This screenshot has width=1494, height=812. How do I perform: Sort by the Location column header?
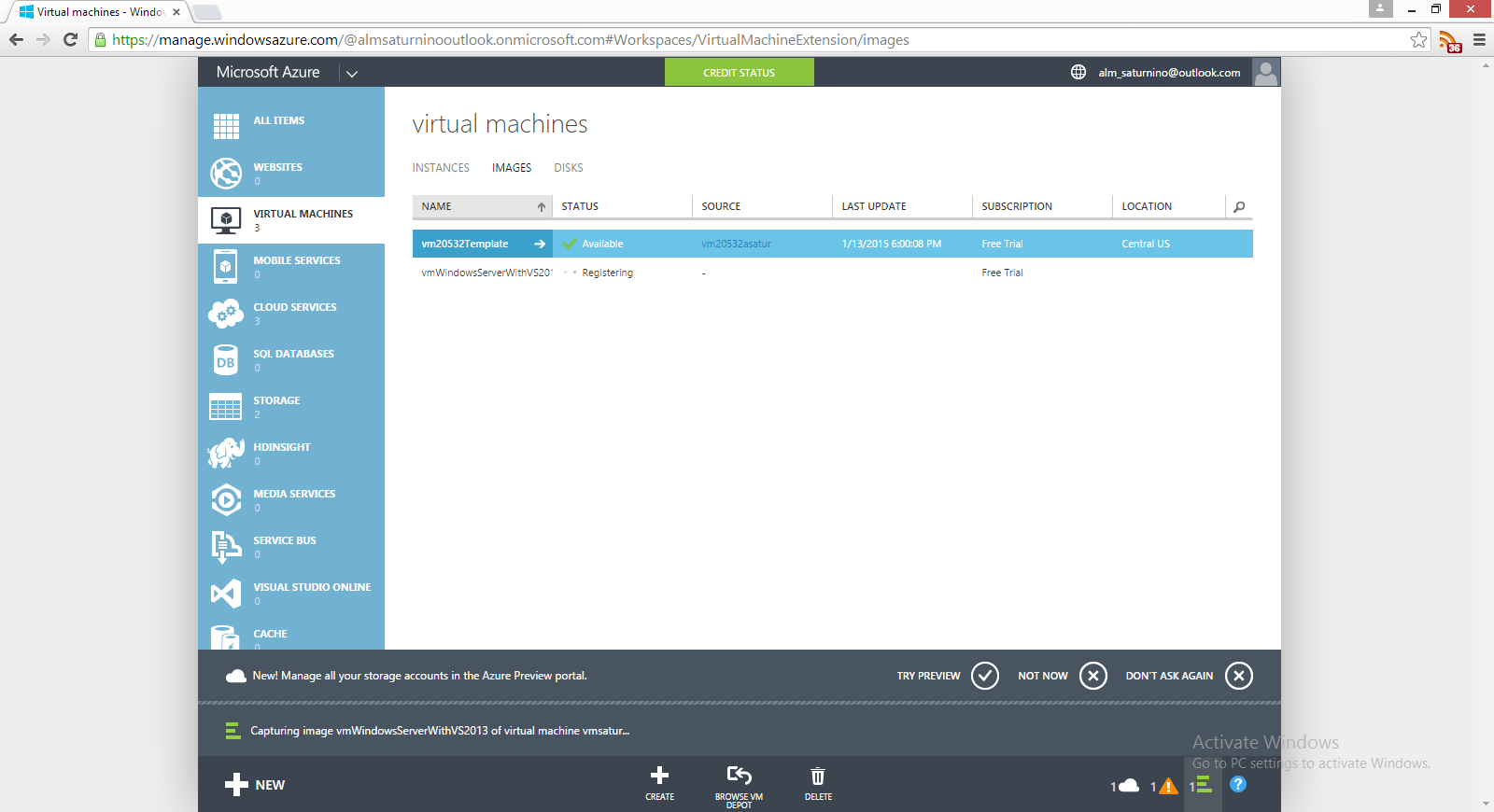(x=1169, y=206)
